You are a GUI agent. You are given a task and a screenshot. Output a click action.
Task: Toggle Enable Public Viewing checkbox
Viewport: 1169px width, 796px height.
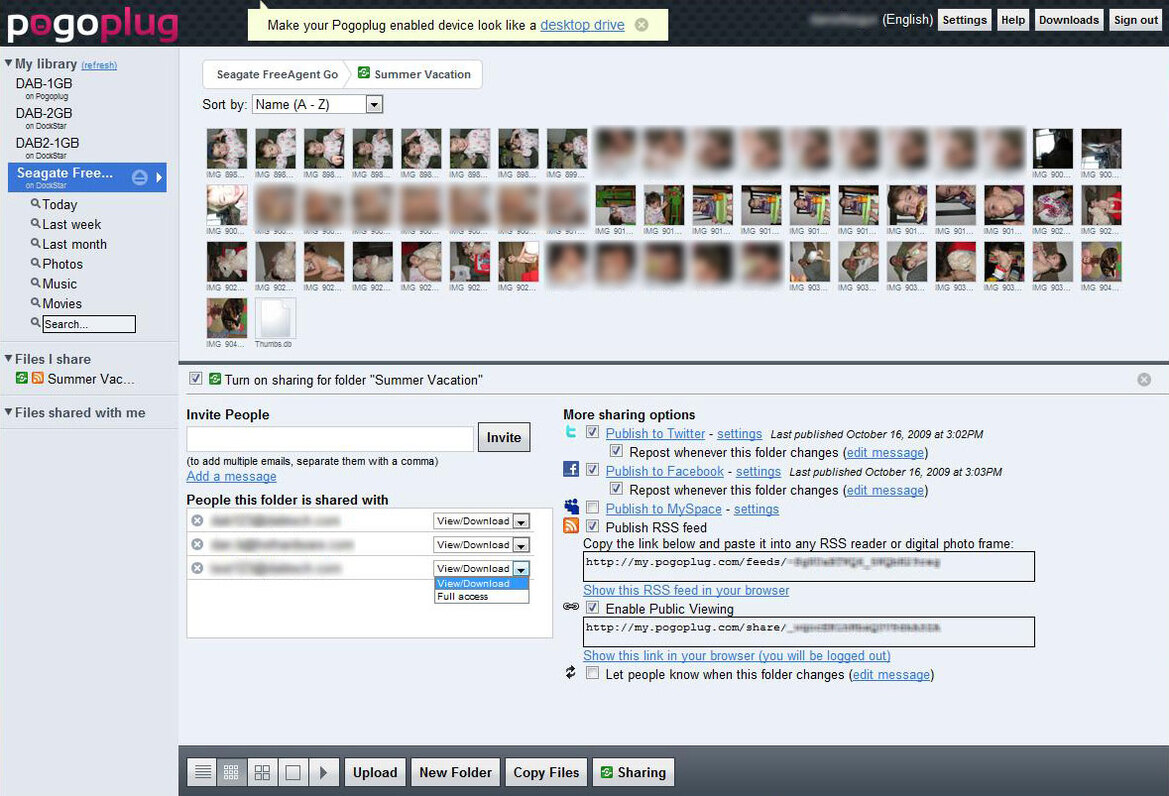coord(593,607)
